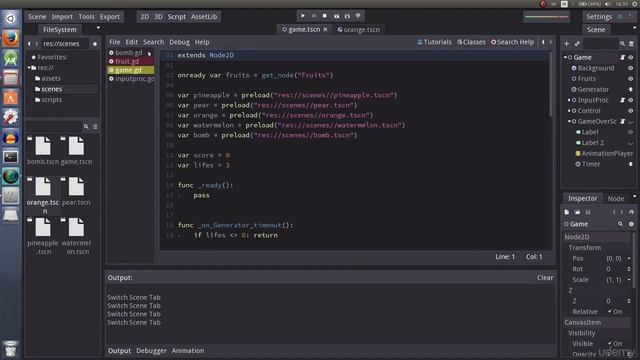Screen dimensions: 640x360
Task: Open the debug options bulb icon
Action: pyautogui.click(x=358, y=16)
